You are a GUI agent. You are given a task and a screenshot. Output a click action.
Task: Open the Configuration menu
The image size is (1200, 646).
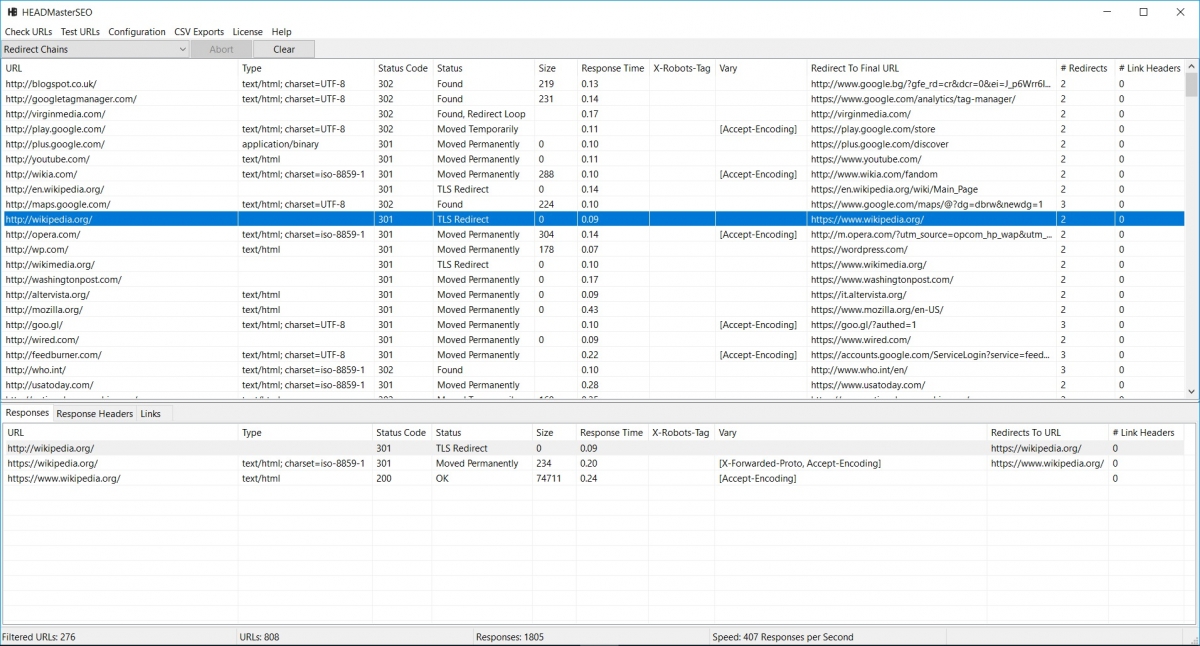click(137, 32)
